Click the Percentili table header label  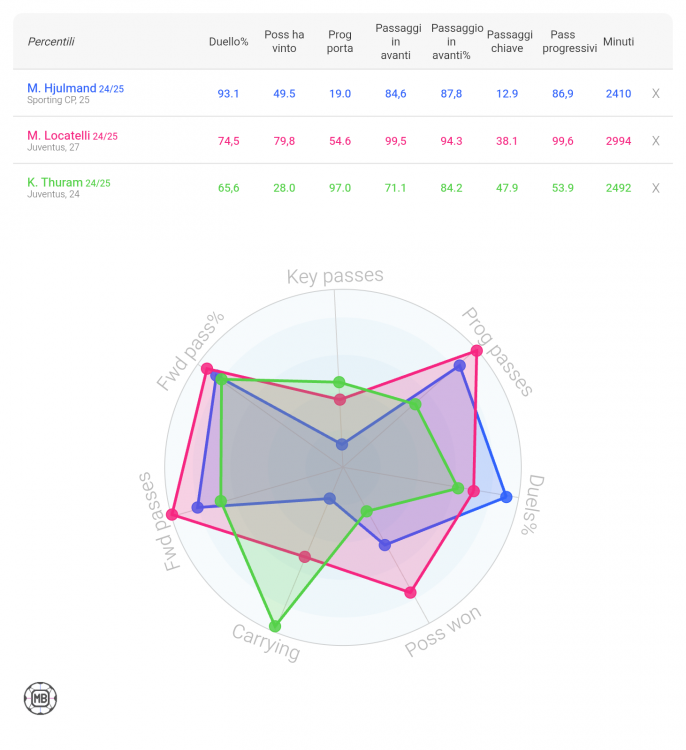coord(51,42)
